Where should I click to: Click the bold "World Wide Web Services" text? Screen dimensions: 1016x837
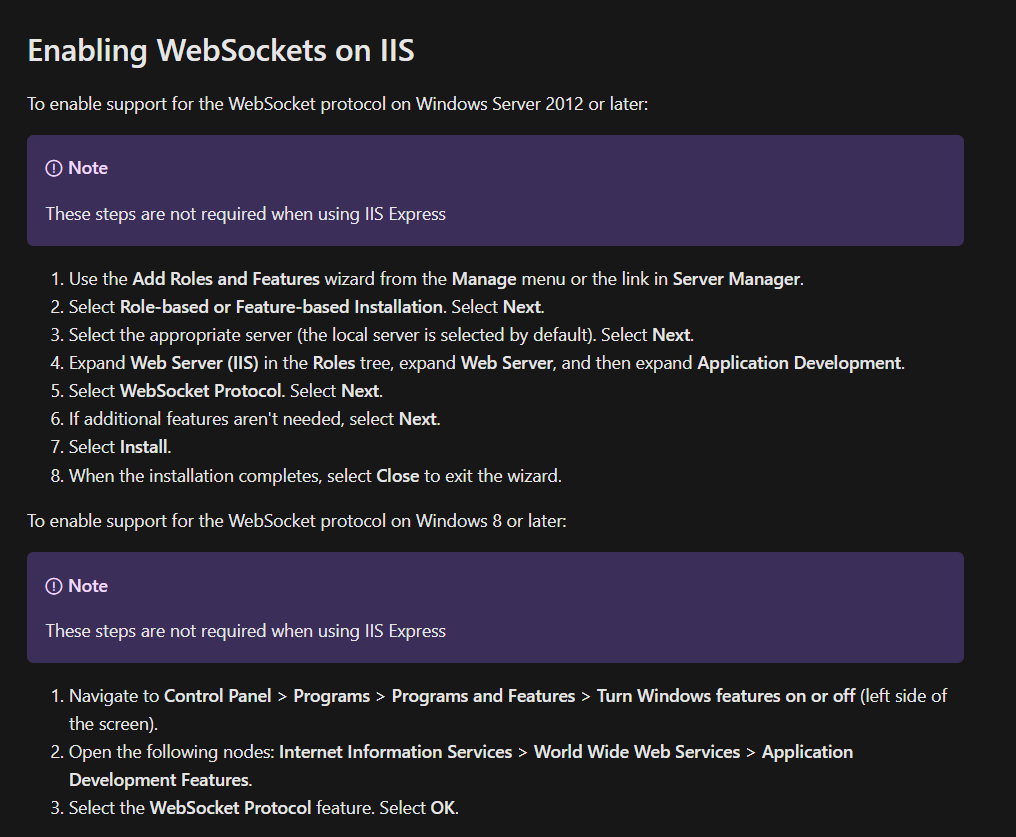(637, 752)
